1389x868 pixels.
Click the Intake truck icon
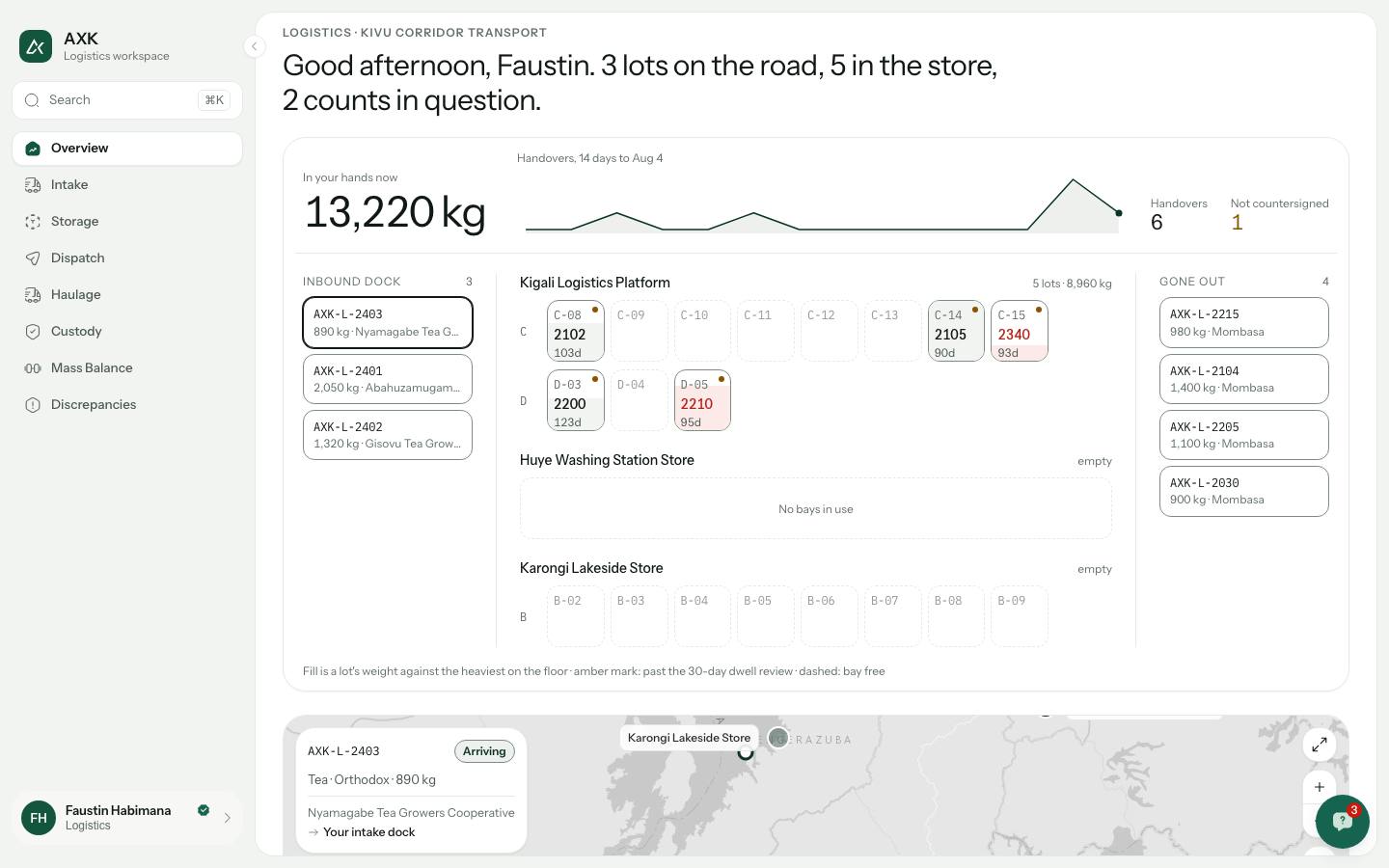[33, 185]
